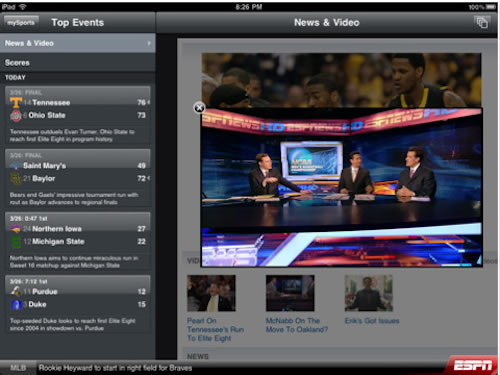Expand the News & Video row arrow
500x375 pixels.
[x=149, y=43]
